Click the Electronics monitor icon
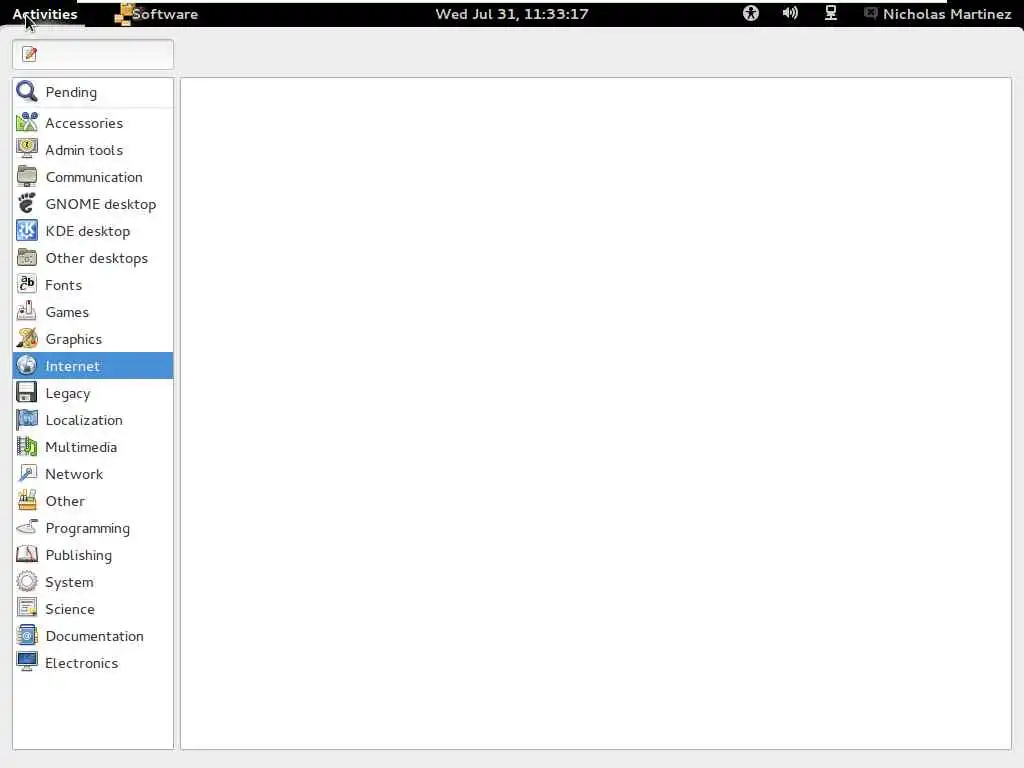 (x=27, y=662)
